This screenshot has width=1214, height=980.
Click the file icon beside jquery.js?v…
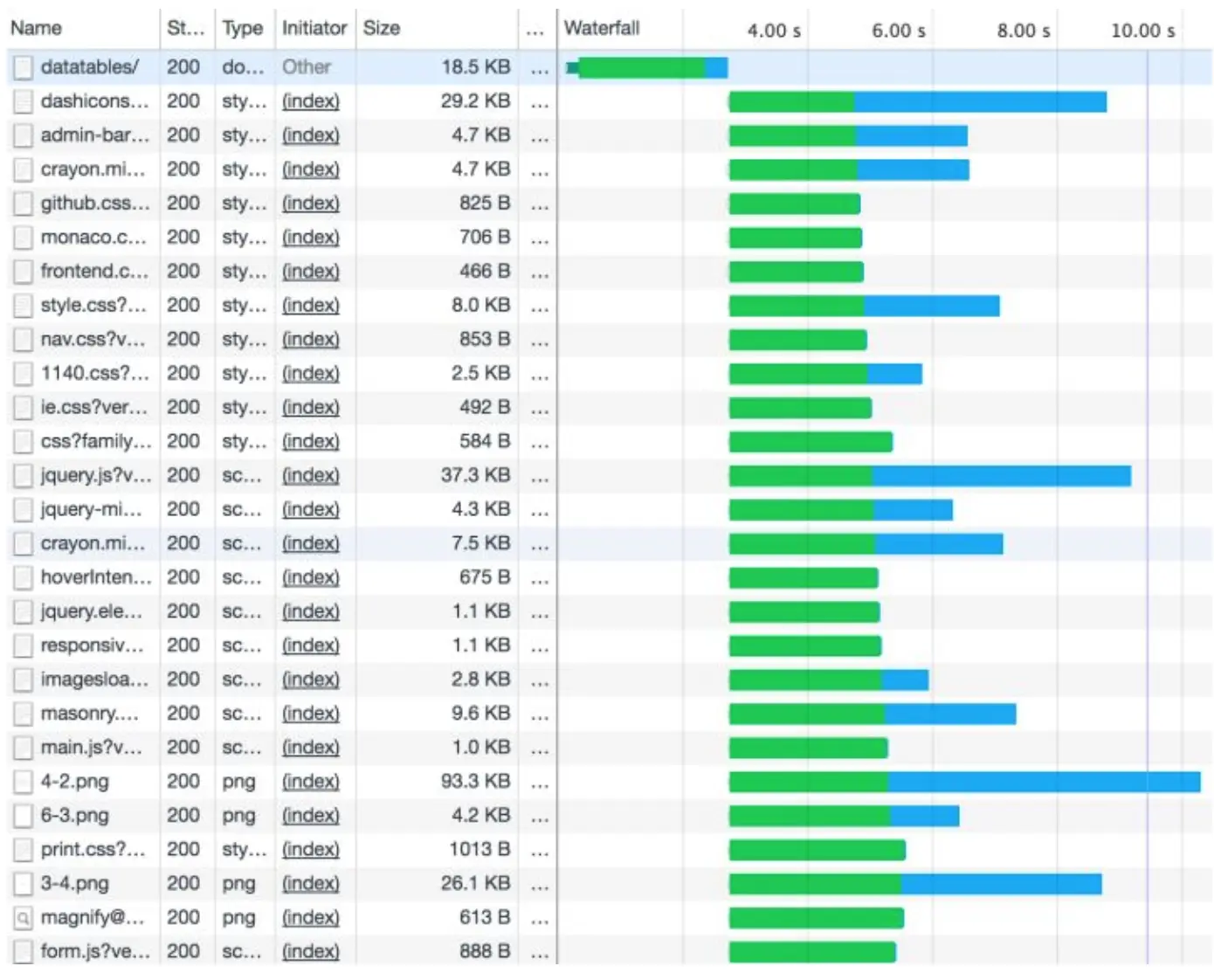pos(24,476)
